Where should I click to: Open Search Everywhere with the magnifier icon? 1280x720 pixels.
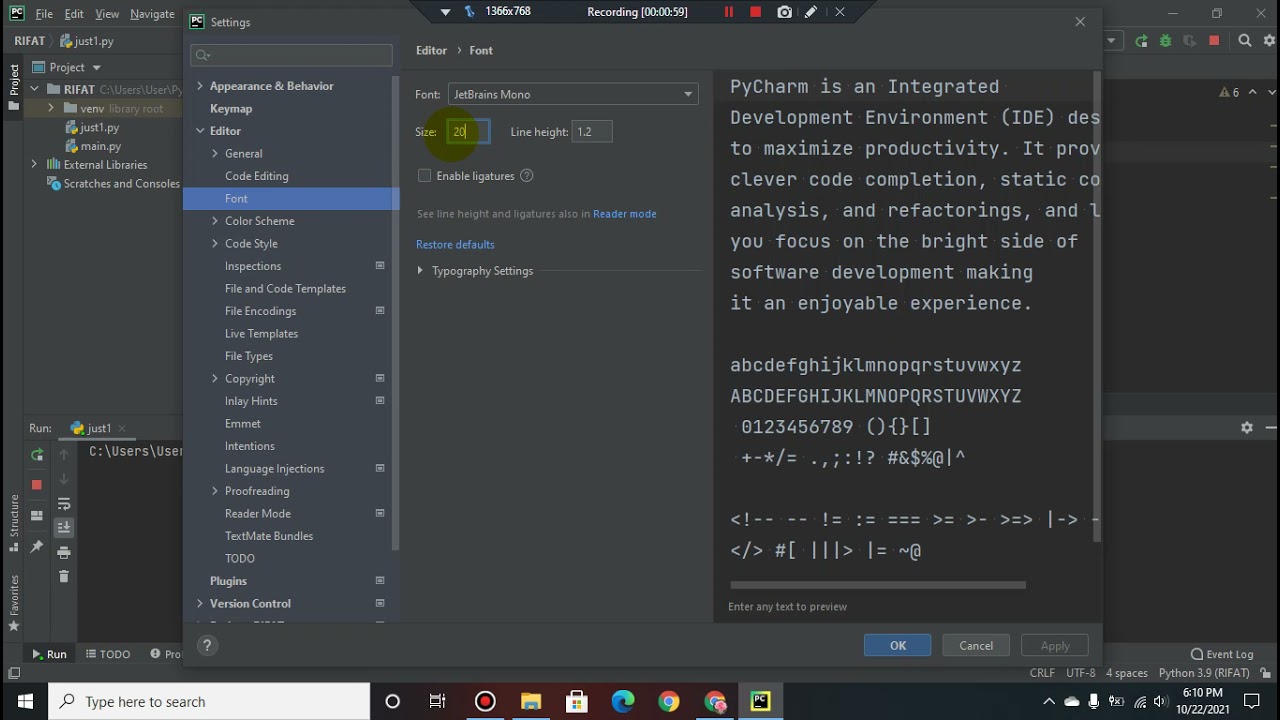tap(1245, 41)
